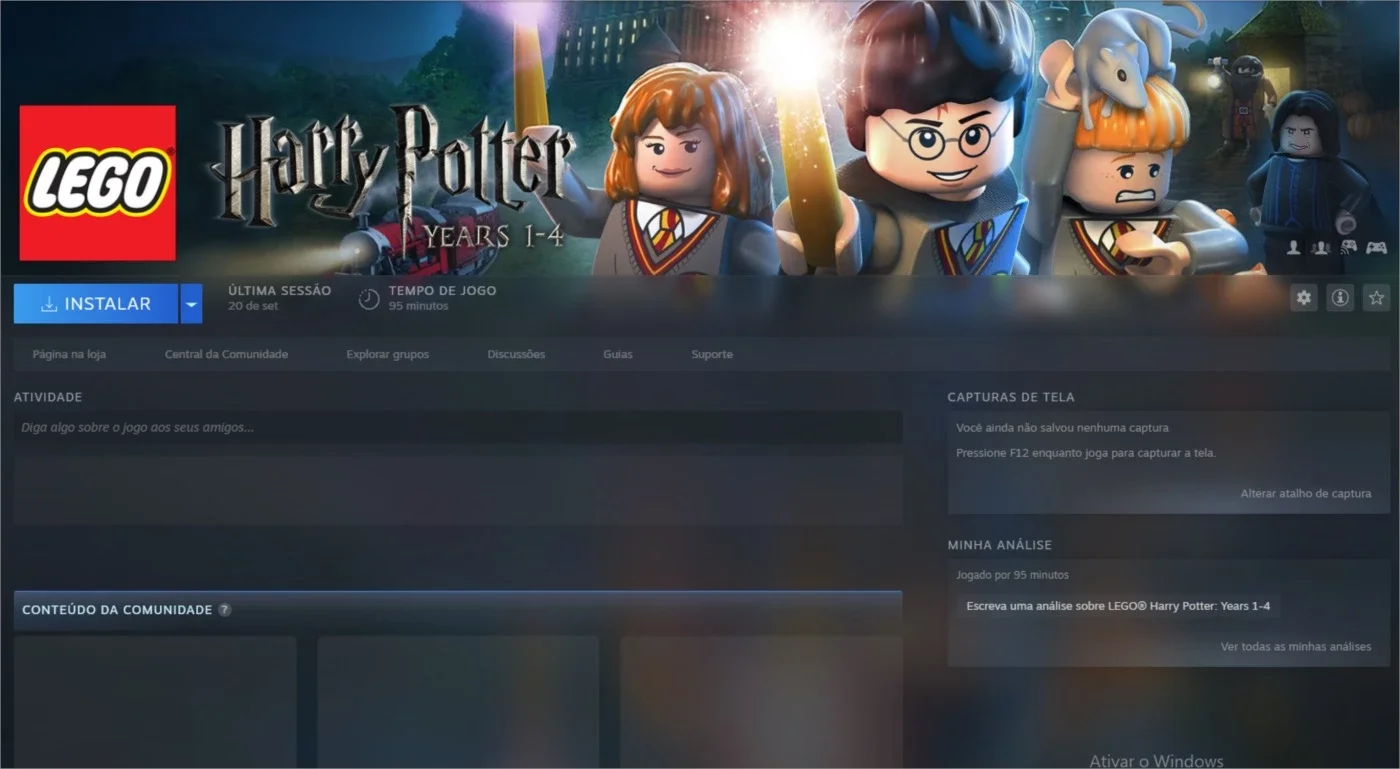
Task: Click Você ainda não salvou nenhuma captura text
Action: click(x=1062, y=428)
